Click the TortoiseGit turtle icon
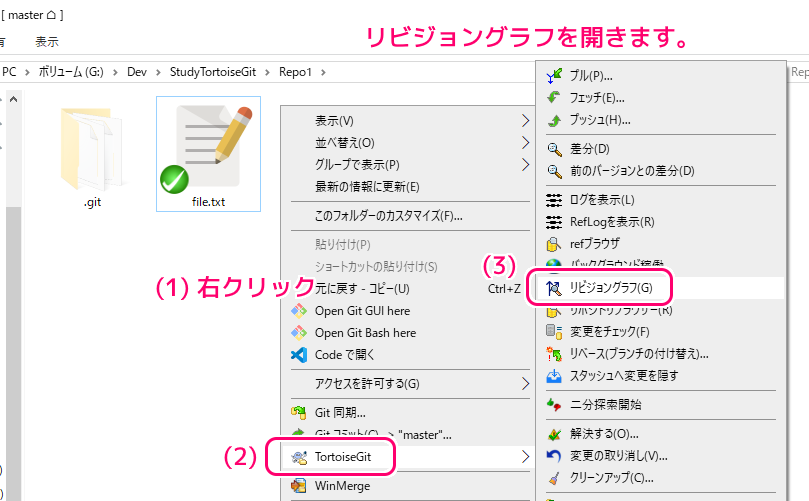Viewport: 809px width, 501px height. (x=299, y=457)
